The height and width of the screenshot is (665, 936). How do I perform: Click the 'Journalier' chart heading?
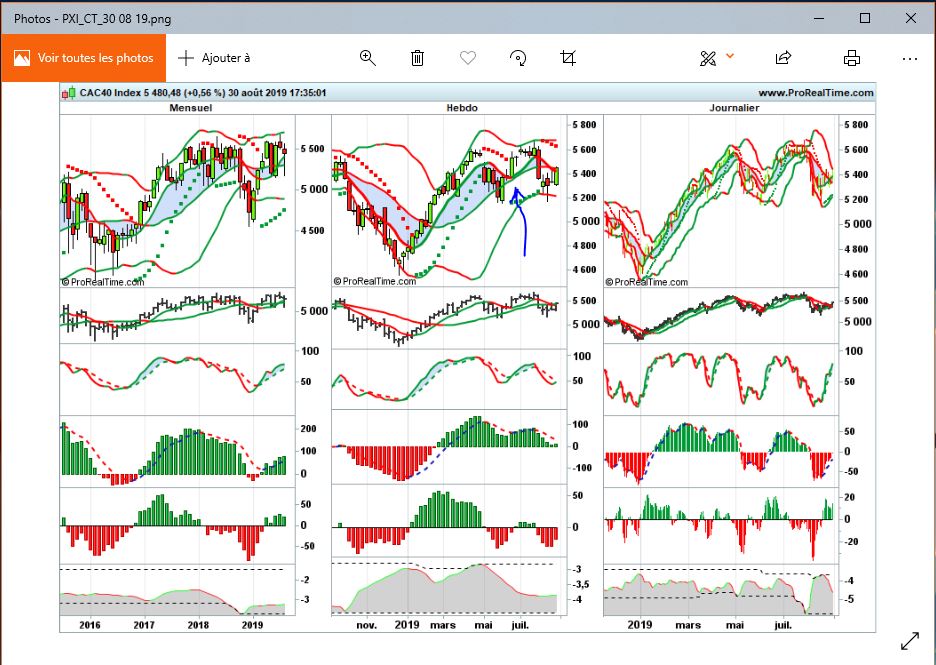pos(733,108)
